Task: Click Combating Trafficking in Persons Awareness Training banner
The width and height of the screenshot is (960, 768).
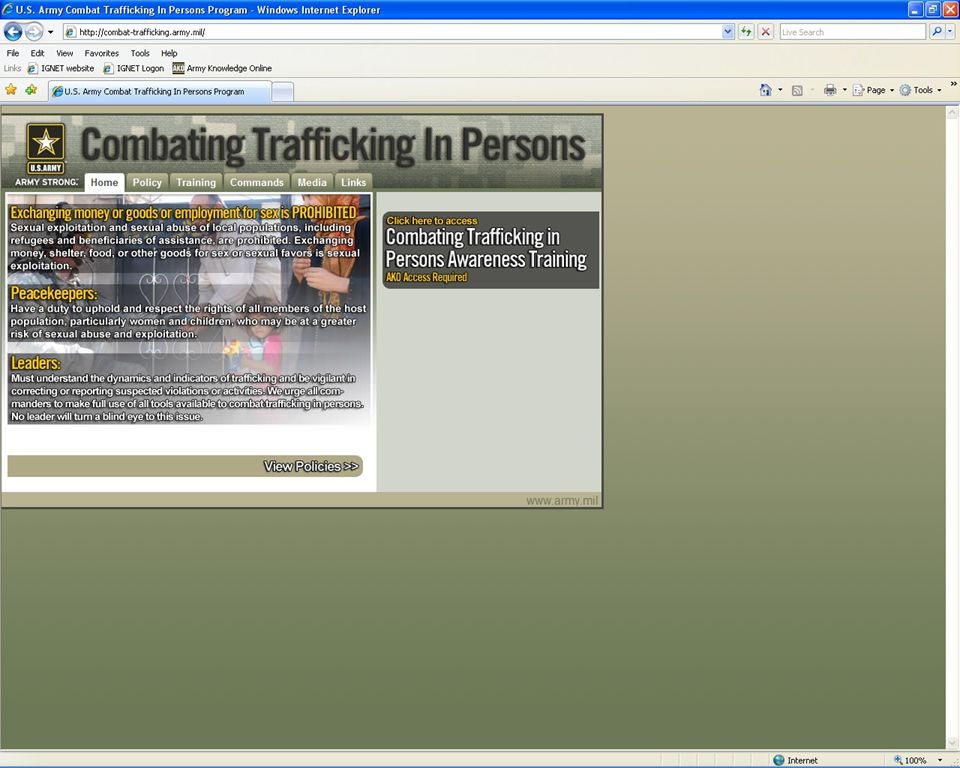Action: click(490, 250)
